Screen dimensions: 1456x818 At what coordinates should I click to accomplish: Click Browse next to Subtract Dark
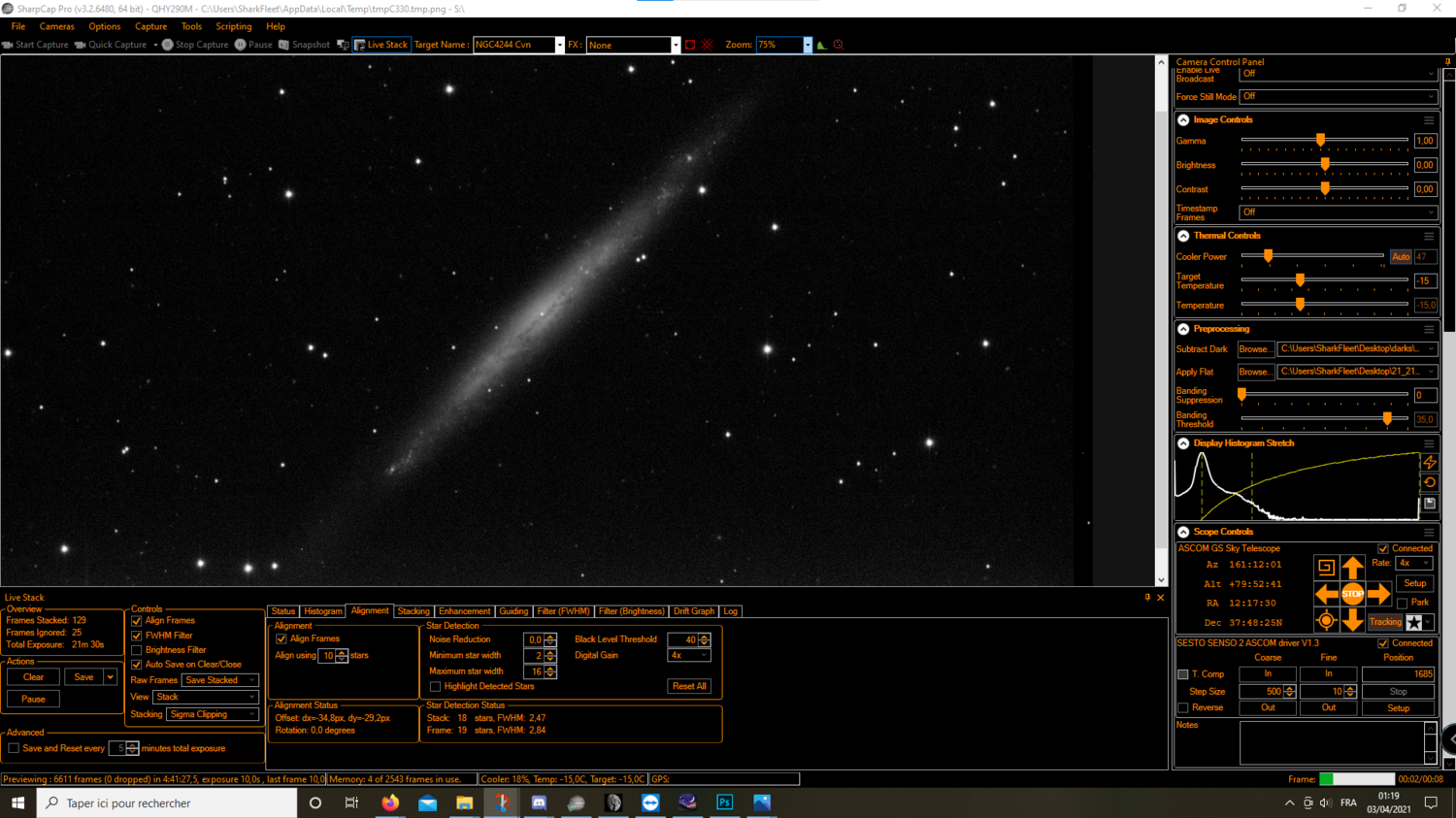(1255, 348)
